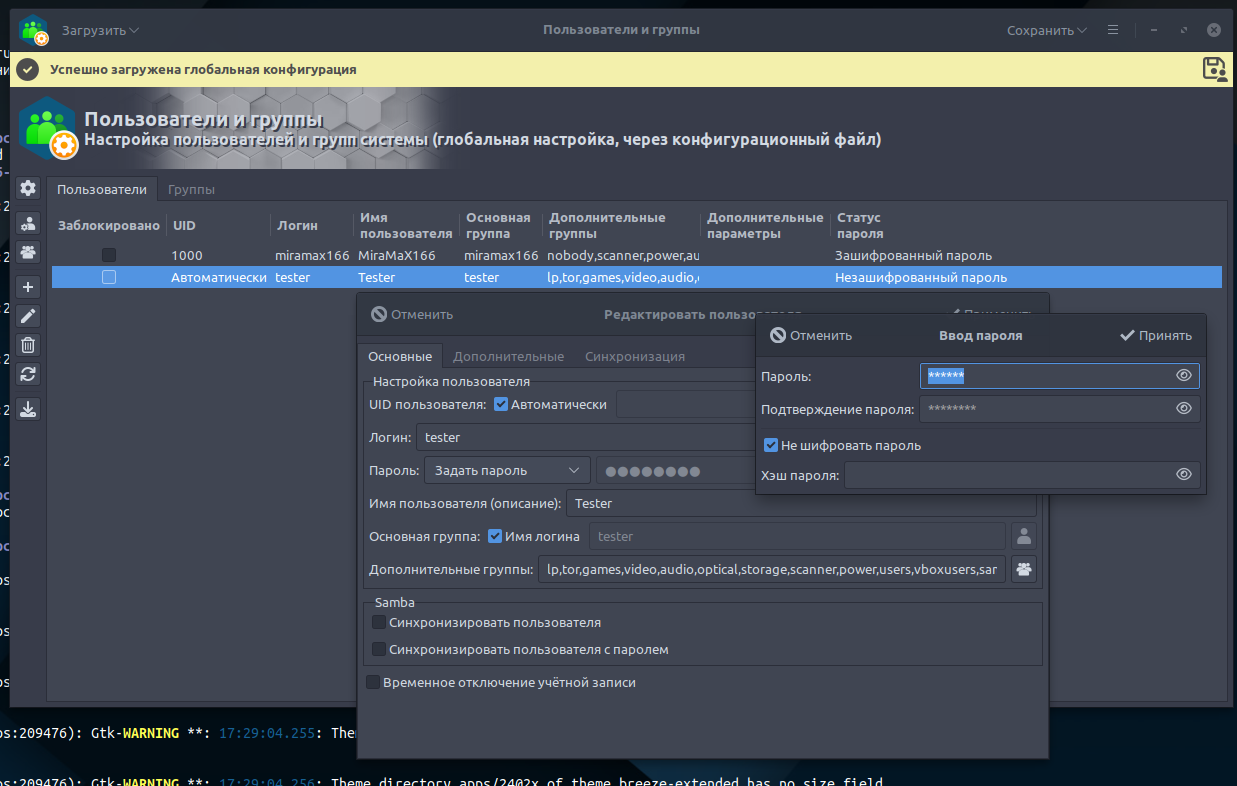Click the pencil edit user icon
This screenshot has width=1237, height=786.
(x=28, y=316)
